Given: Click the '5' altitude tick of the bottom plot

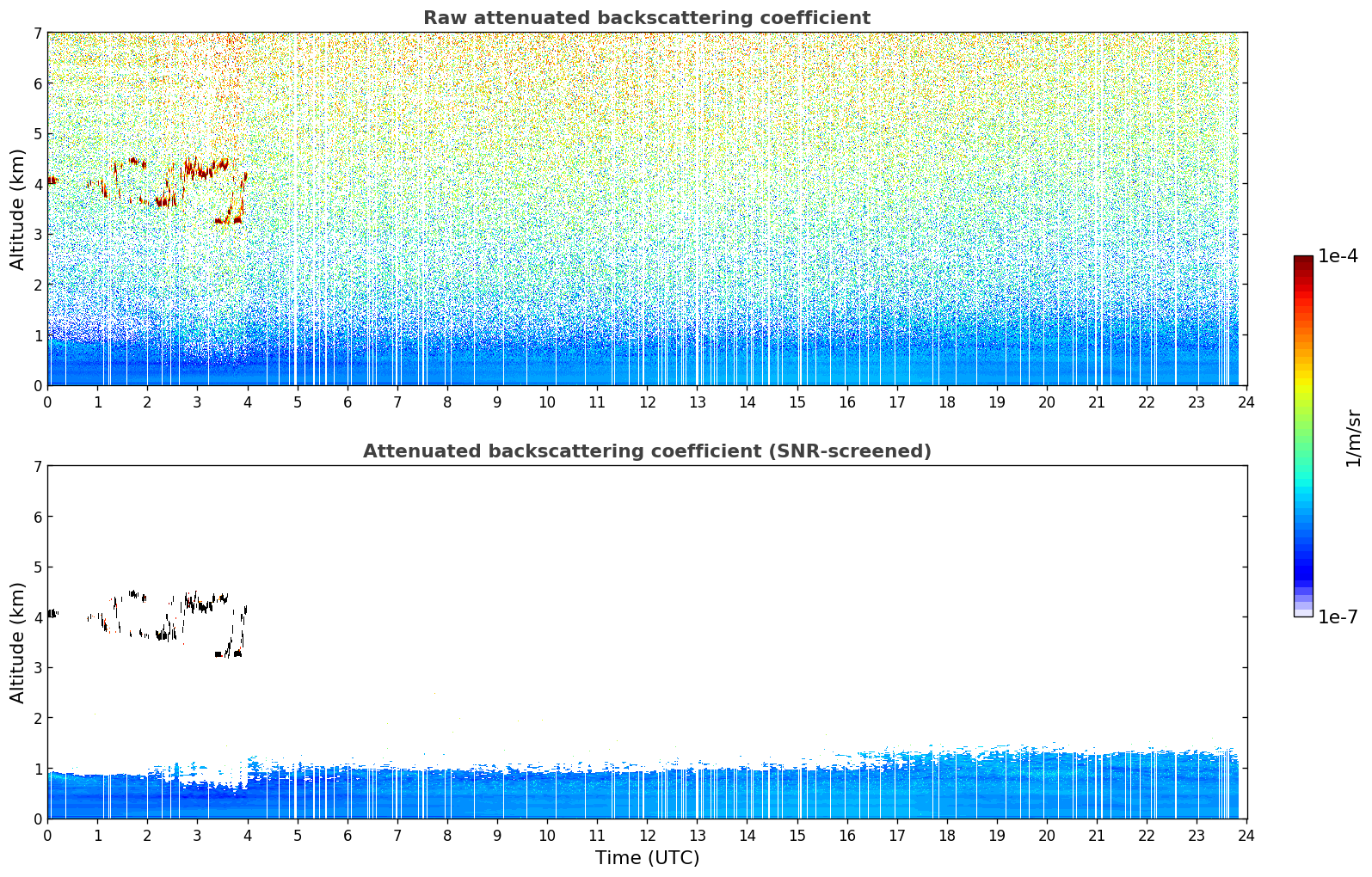Looking at the screenshot, I should click(38, 567).
